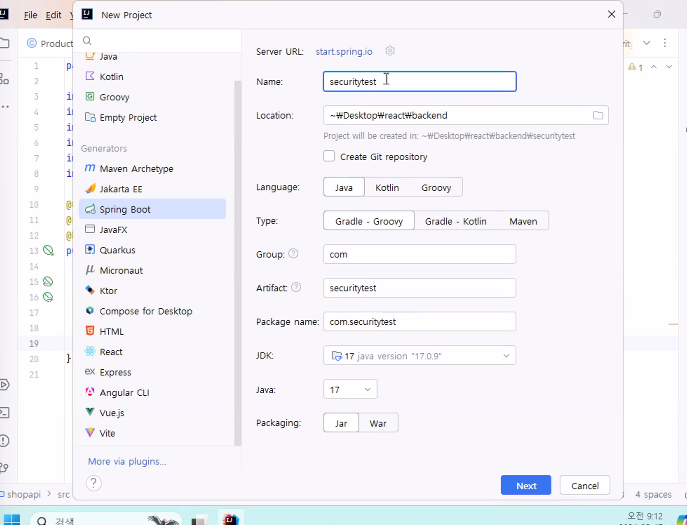Screen dimensions: 687x525
Task: Open Server URL settings gear
Action: point(390,51)
